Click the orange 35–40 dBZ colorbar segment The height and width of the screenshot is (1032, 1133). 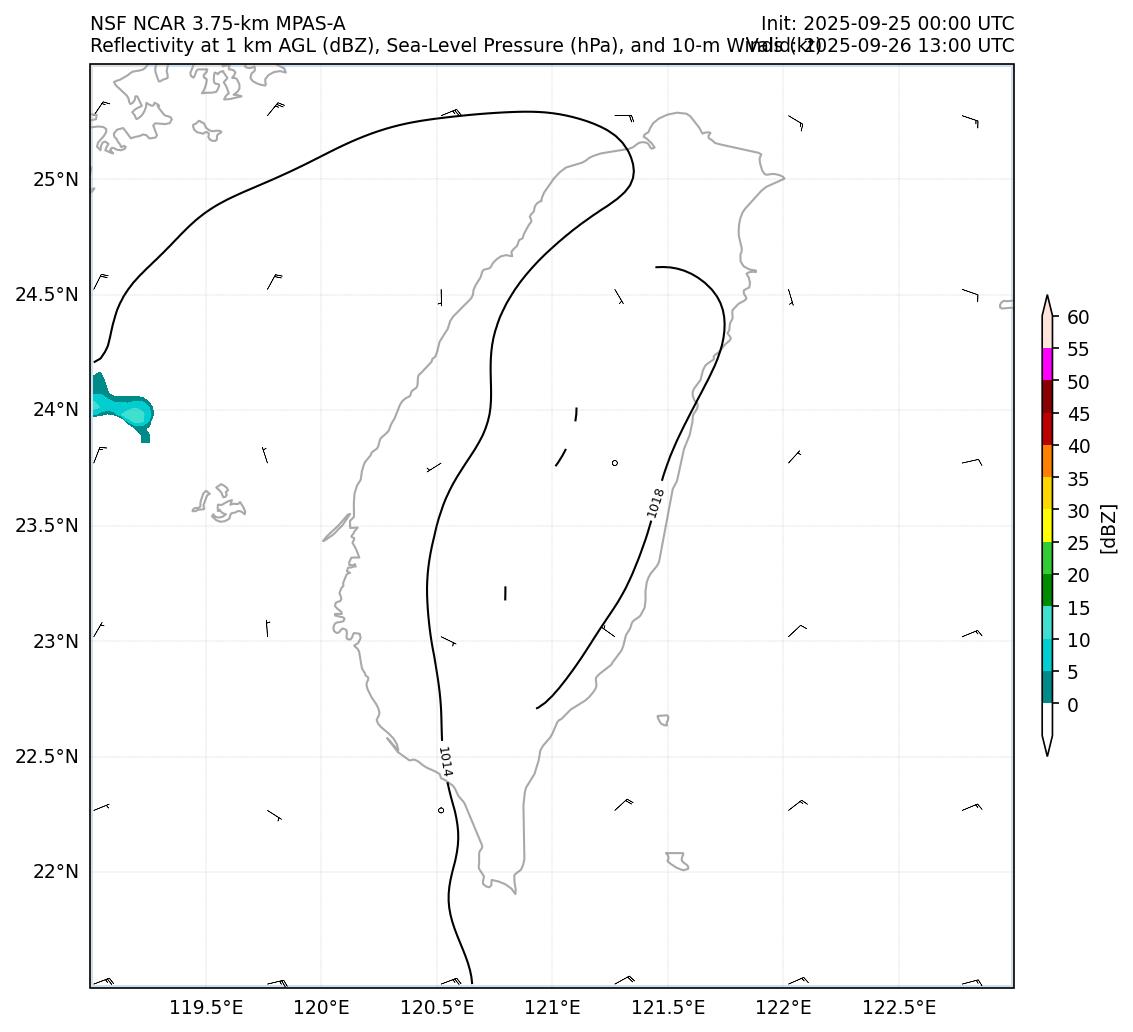1047,461
